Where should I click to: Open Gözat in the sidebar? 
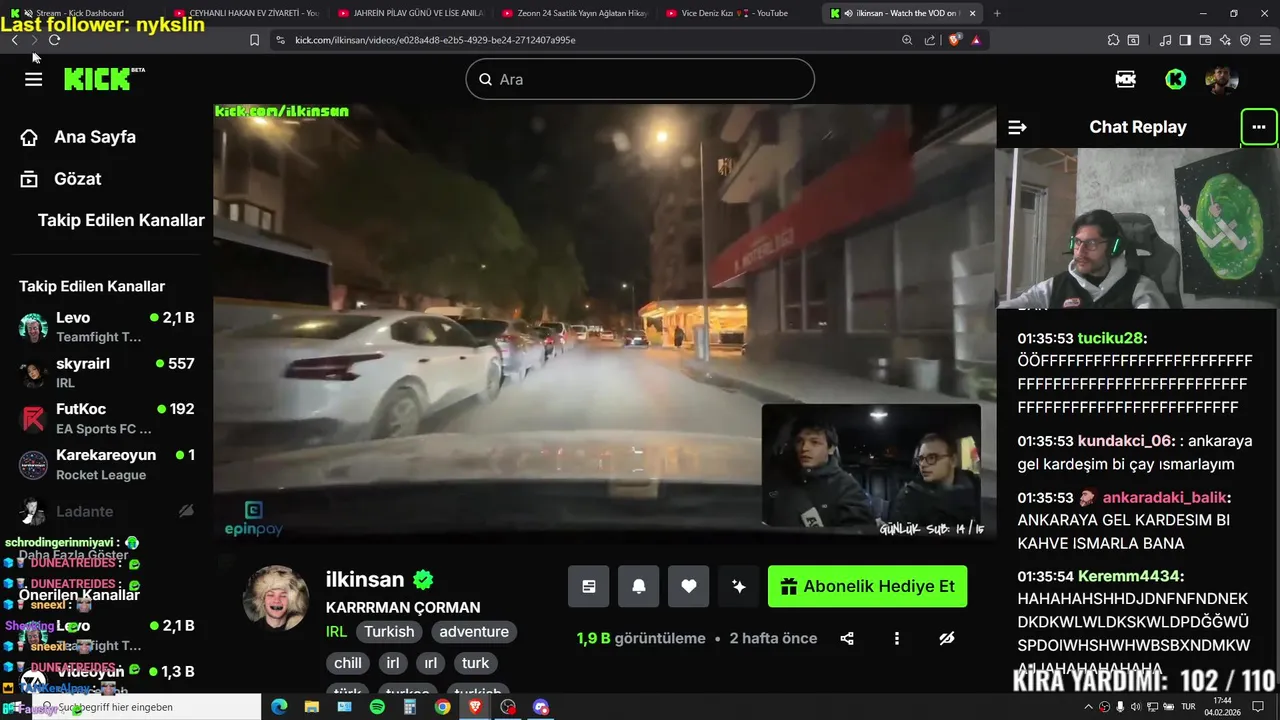78,179
